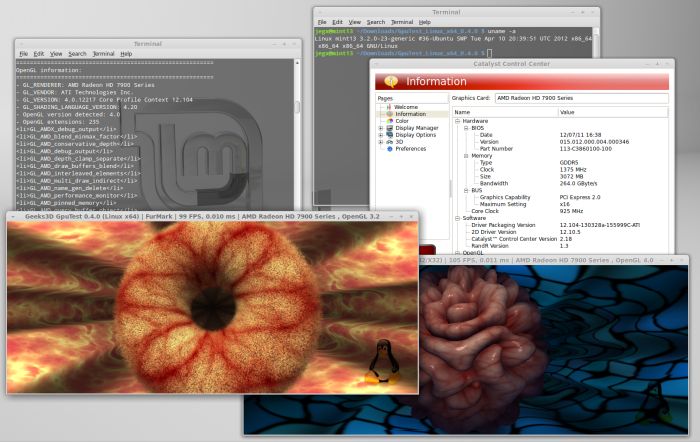This screenshot has width=700, height=442.
Task: Collapse the Memory group in info table
Action: (466, 156)
